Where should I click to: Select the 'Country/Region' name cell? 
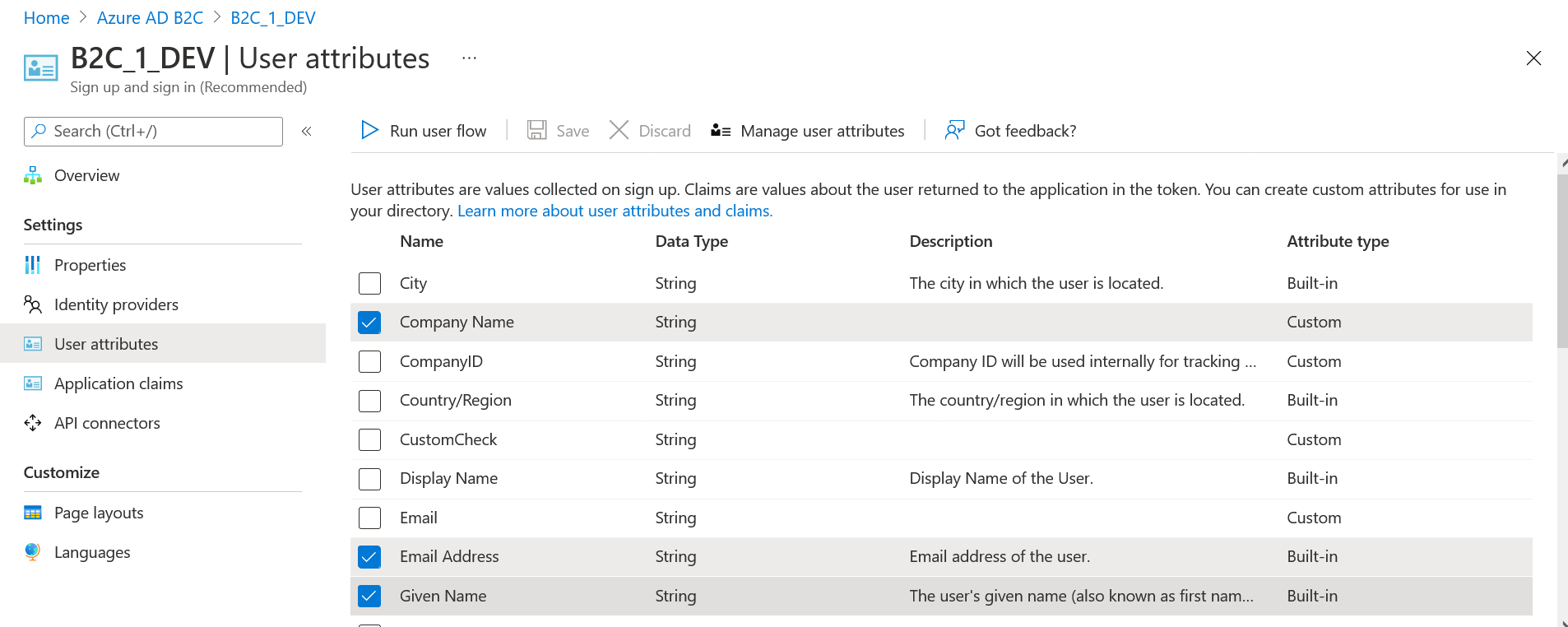[x=456, y=400]
